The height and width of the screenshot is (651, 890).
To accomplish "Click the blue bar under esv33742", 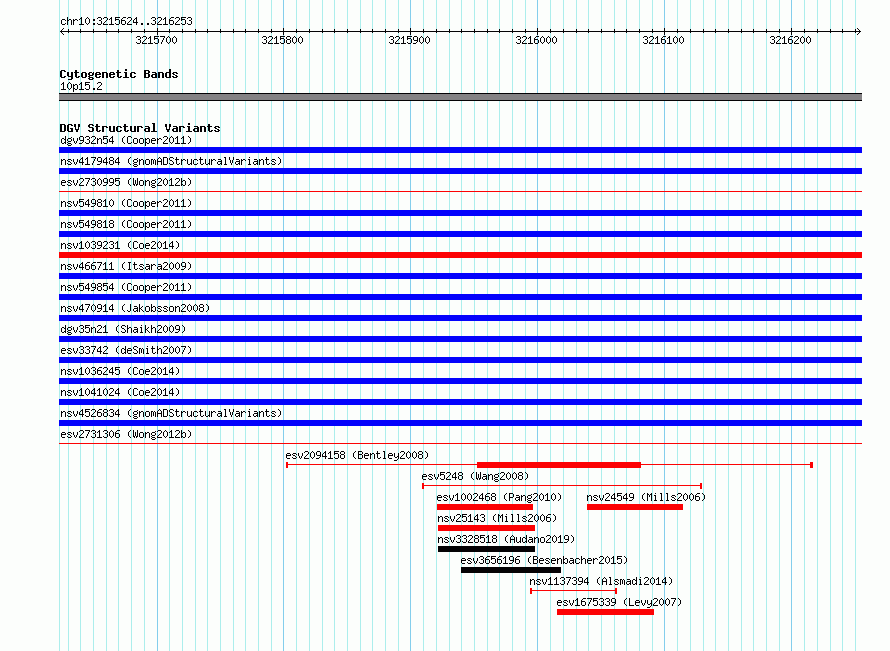I will pos(460,360).
